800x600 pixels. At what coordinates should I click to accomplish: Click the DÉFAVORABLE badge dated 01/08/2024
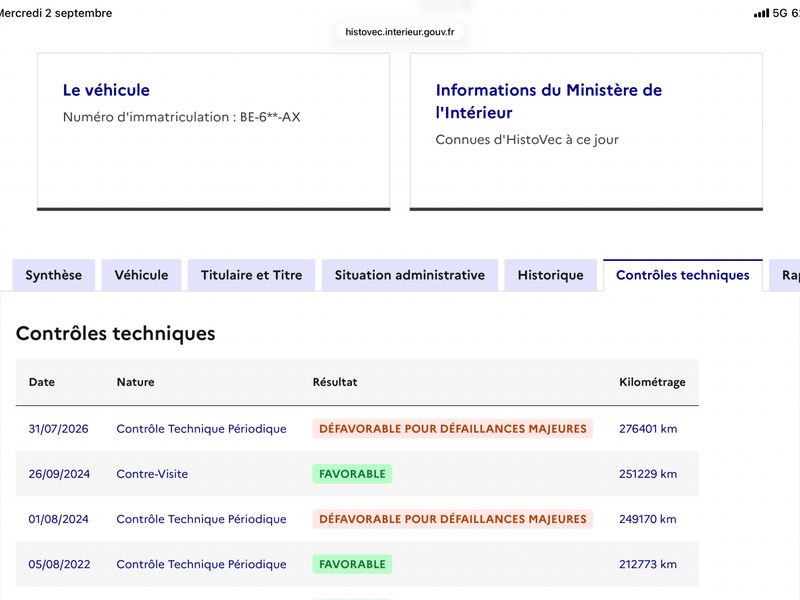point(453,519)
